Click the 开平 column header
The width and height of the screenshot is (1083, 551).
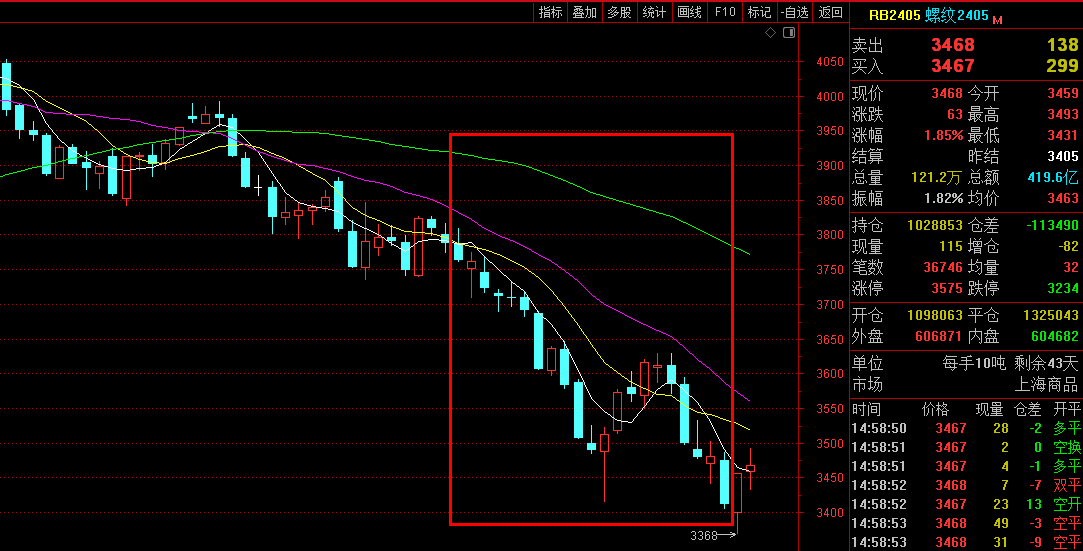pos(1066,409)
